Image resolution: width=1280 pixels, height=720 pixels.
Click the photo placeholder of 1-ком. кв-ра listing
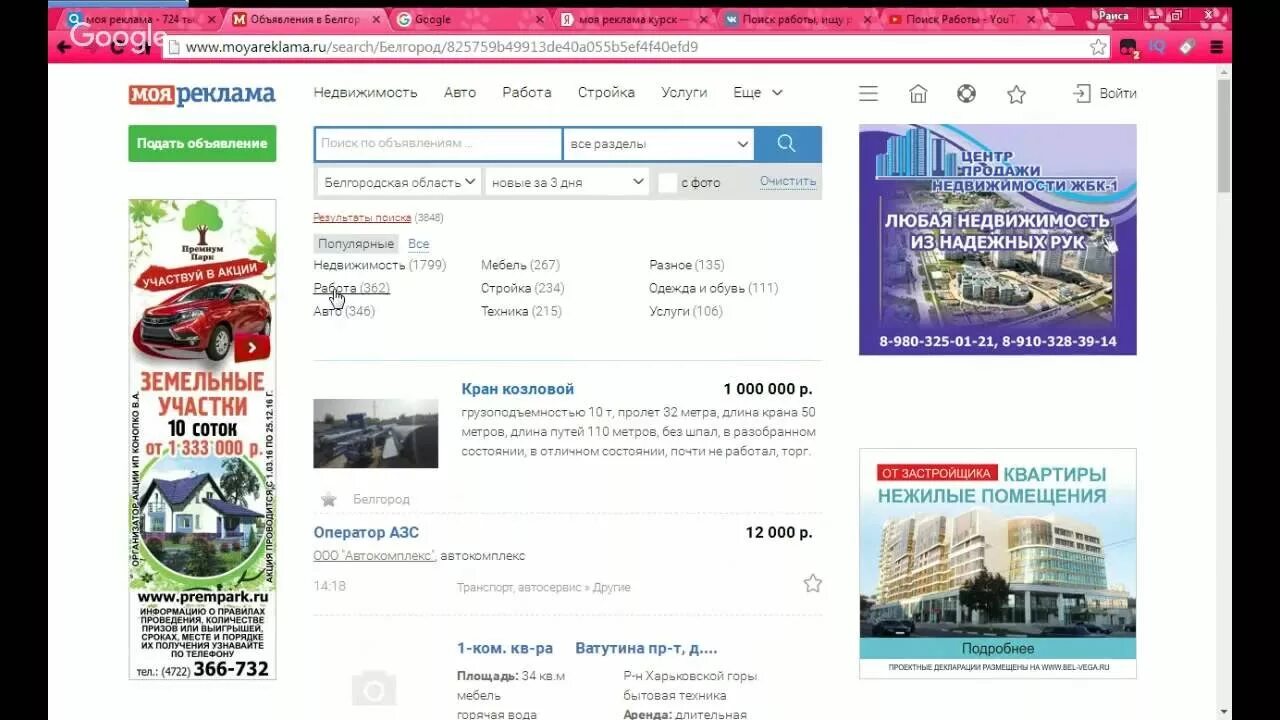374,688
